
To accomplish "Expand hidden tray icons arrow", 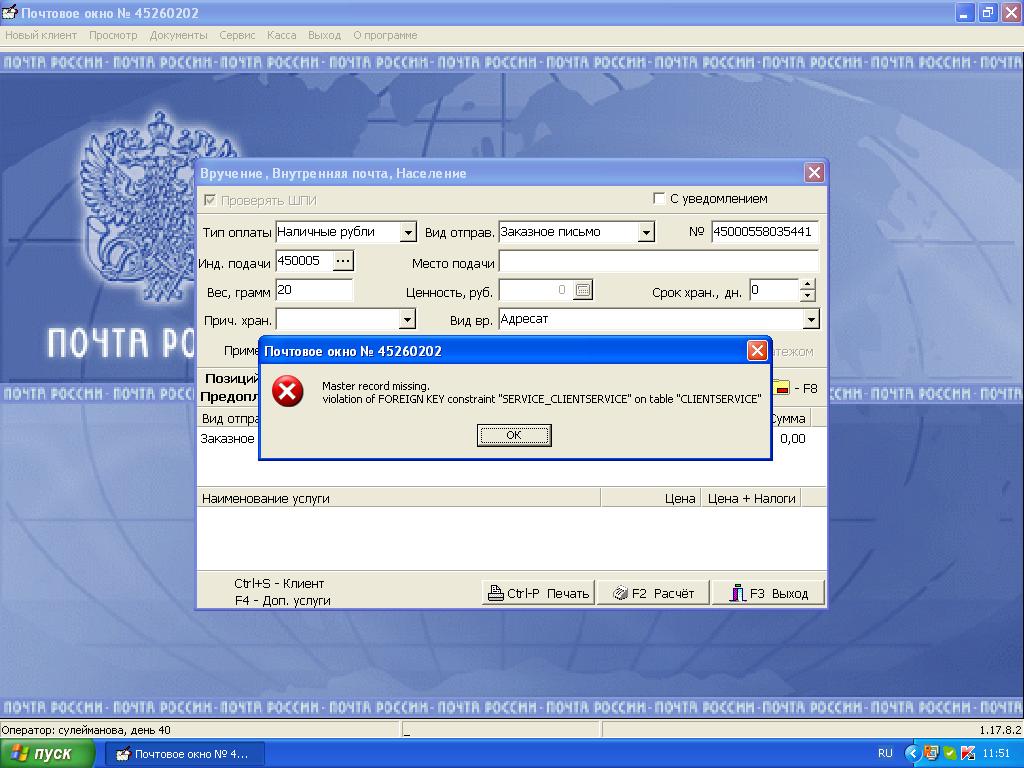I will click(x=911, y=754).
